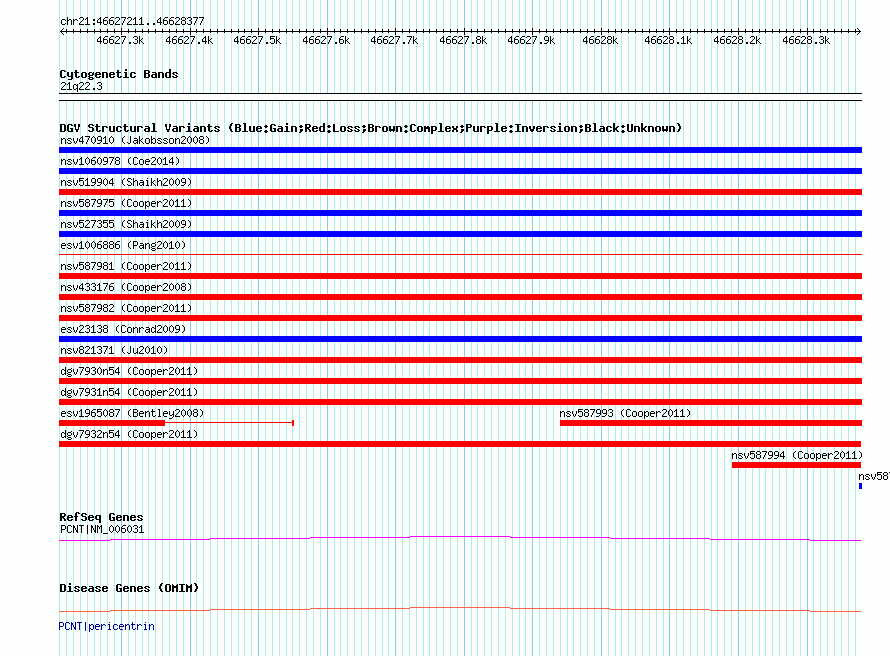The width and height of the screenshot is (890, 656).
Task: Click the red bar of nsv519904
Action: coord(460,192)
